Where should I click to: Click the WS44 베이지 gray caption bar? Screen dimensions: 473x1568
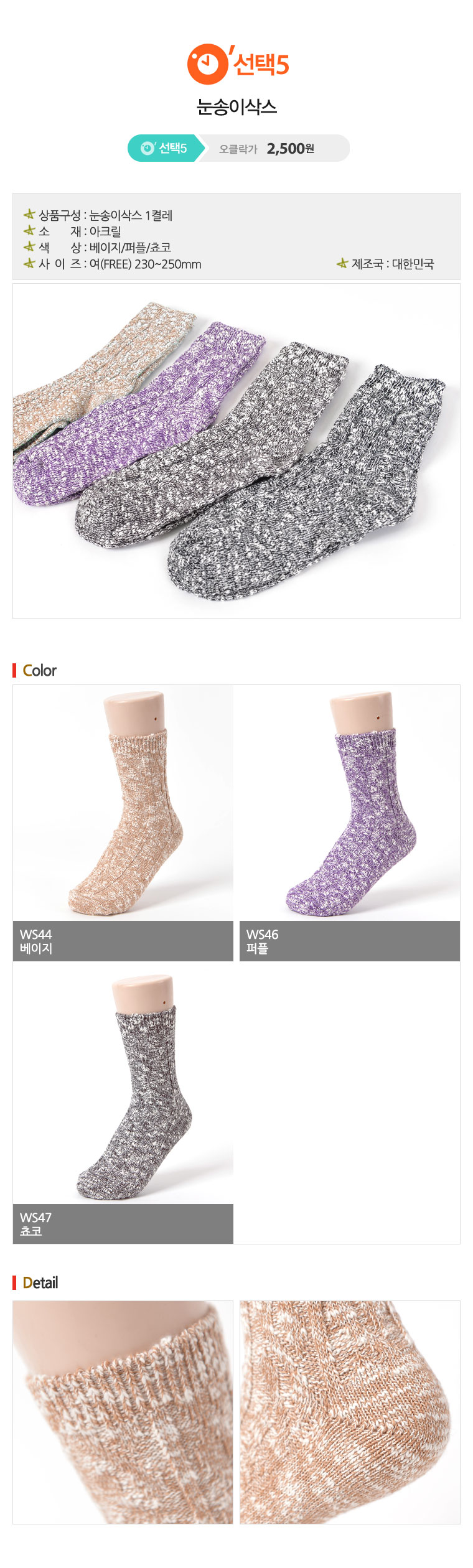click(x=123, y=941)
